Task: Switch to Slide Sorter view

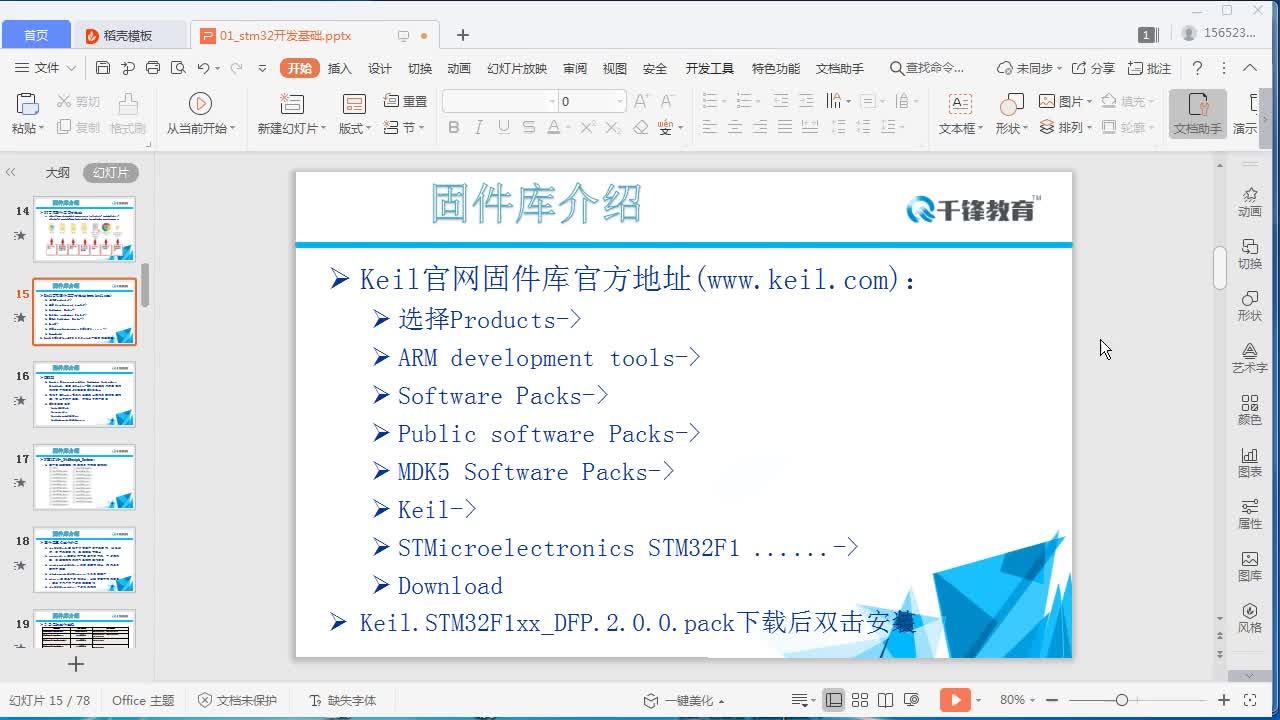Action: coord(859,700)
